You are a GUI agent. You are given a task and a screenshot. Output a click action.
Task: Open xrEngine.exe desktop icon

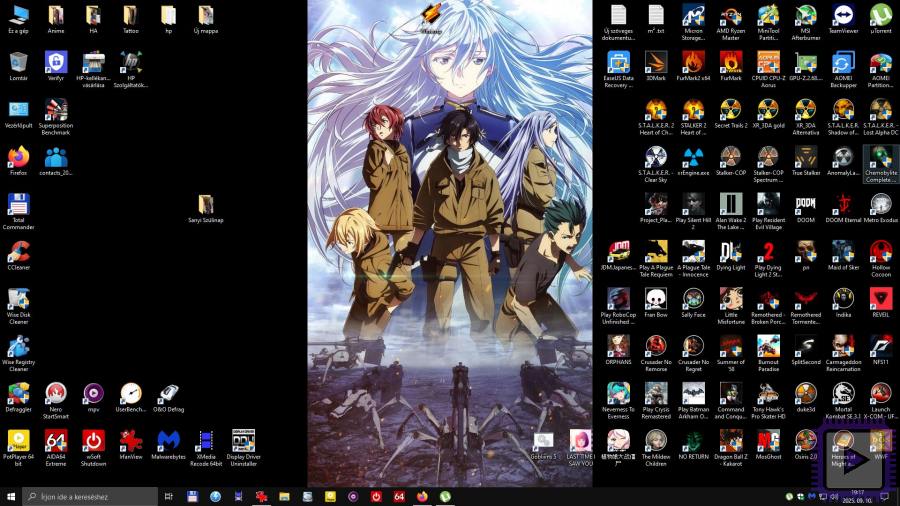tap(693, 161)
